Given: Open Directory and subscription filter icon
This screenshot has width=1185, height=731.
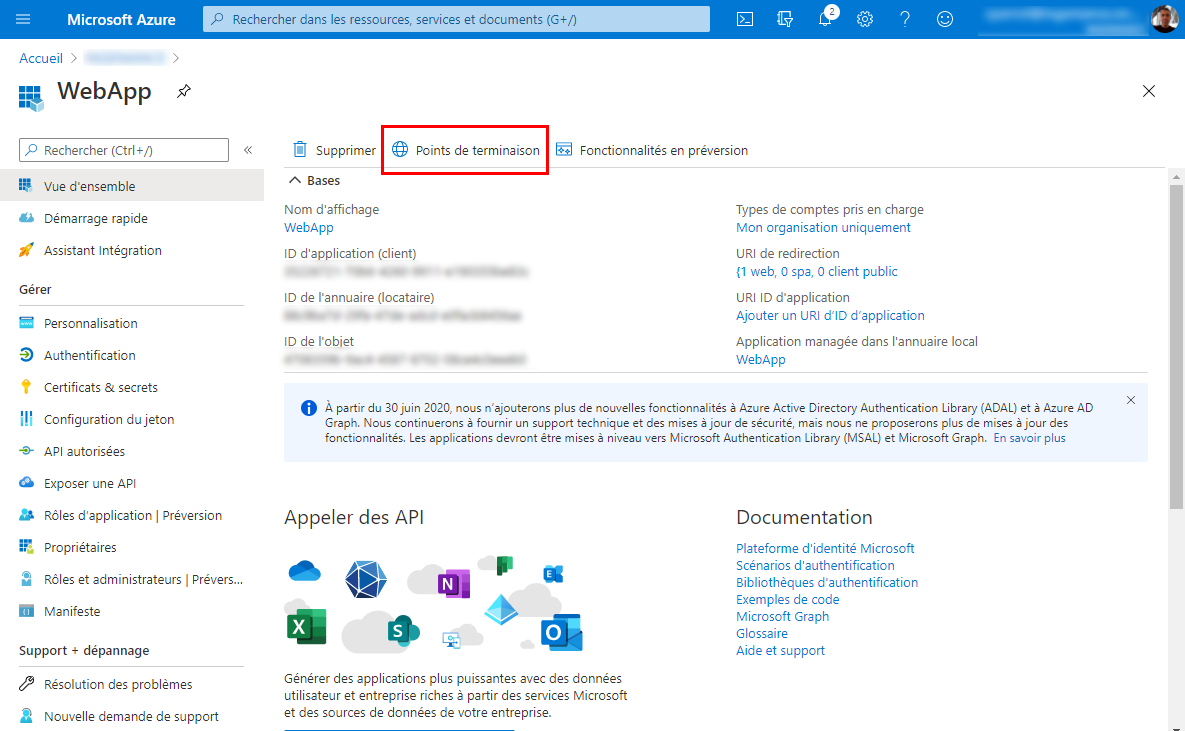Looking at the screenshot, I should point(784,19).
